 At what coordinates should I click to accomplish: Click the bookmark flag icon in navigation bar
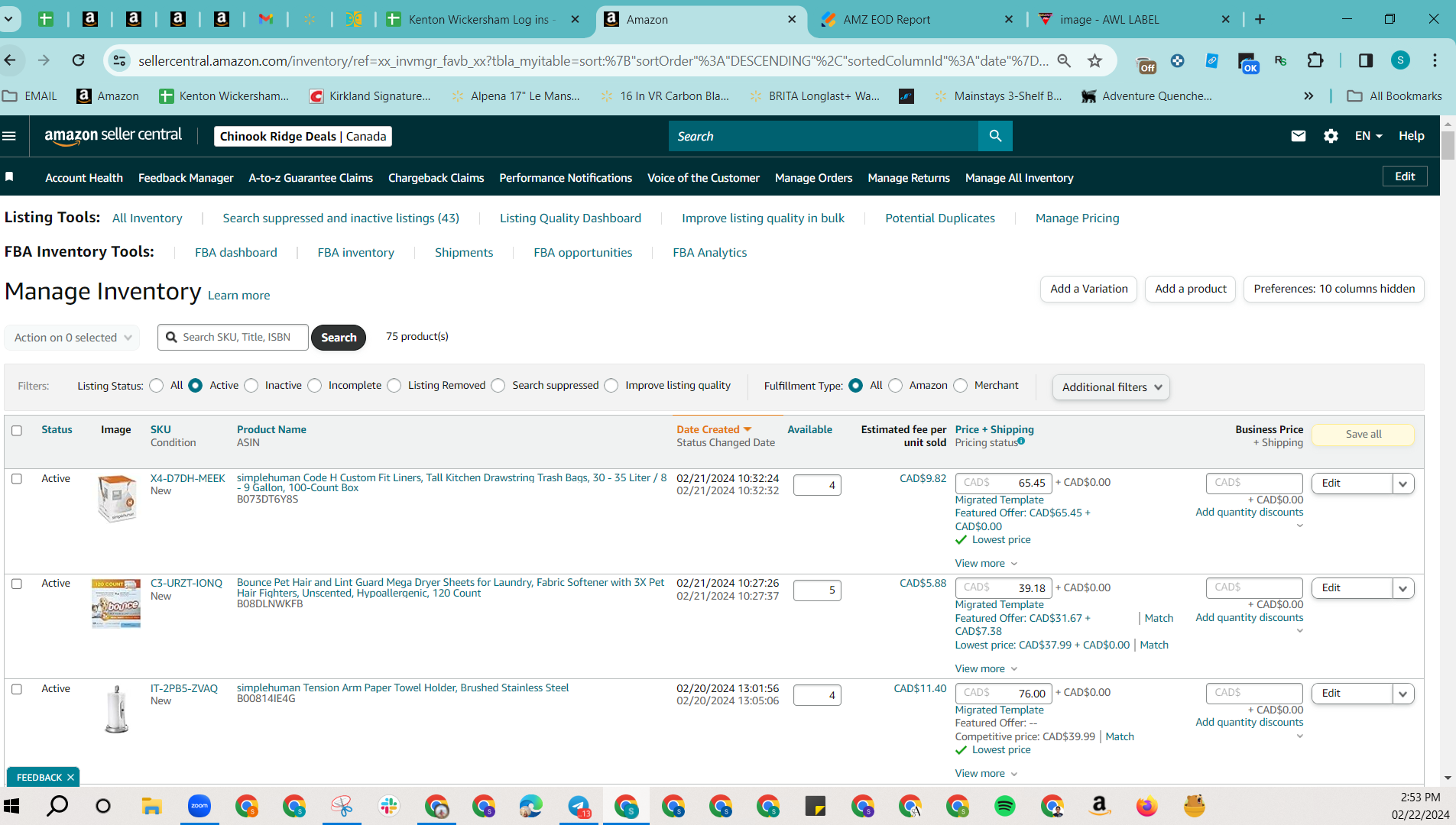pos(10,177)
